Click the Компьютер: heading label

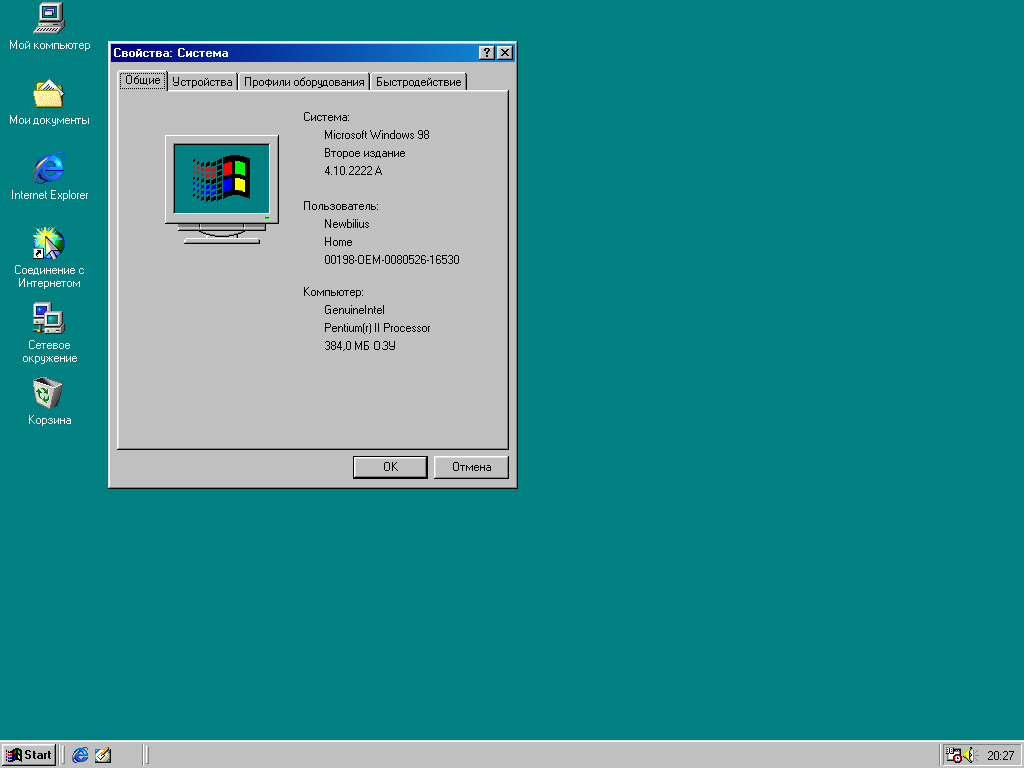333,293
